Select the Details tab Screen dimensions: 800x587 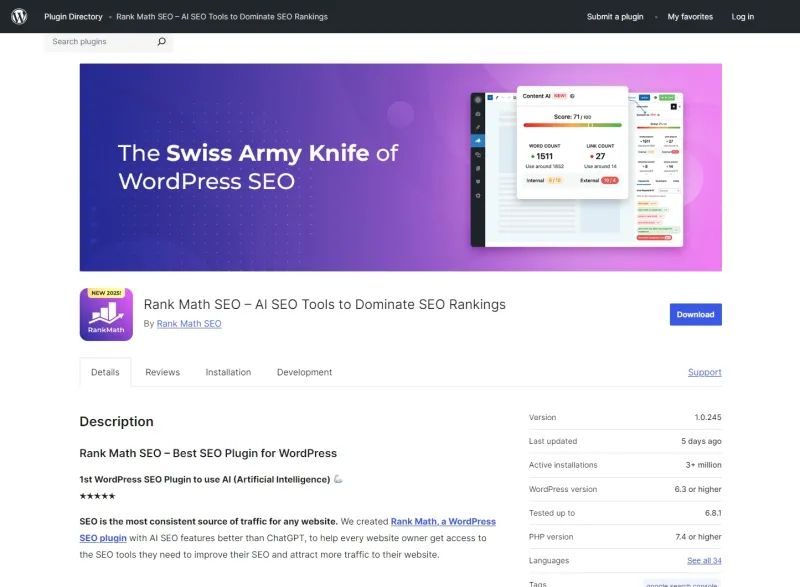[105, 372]
